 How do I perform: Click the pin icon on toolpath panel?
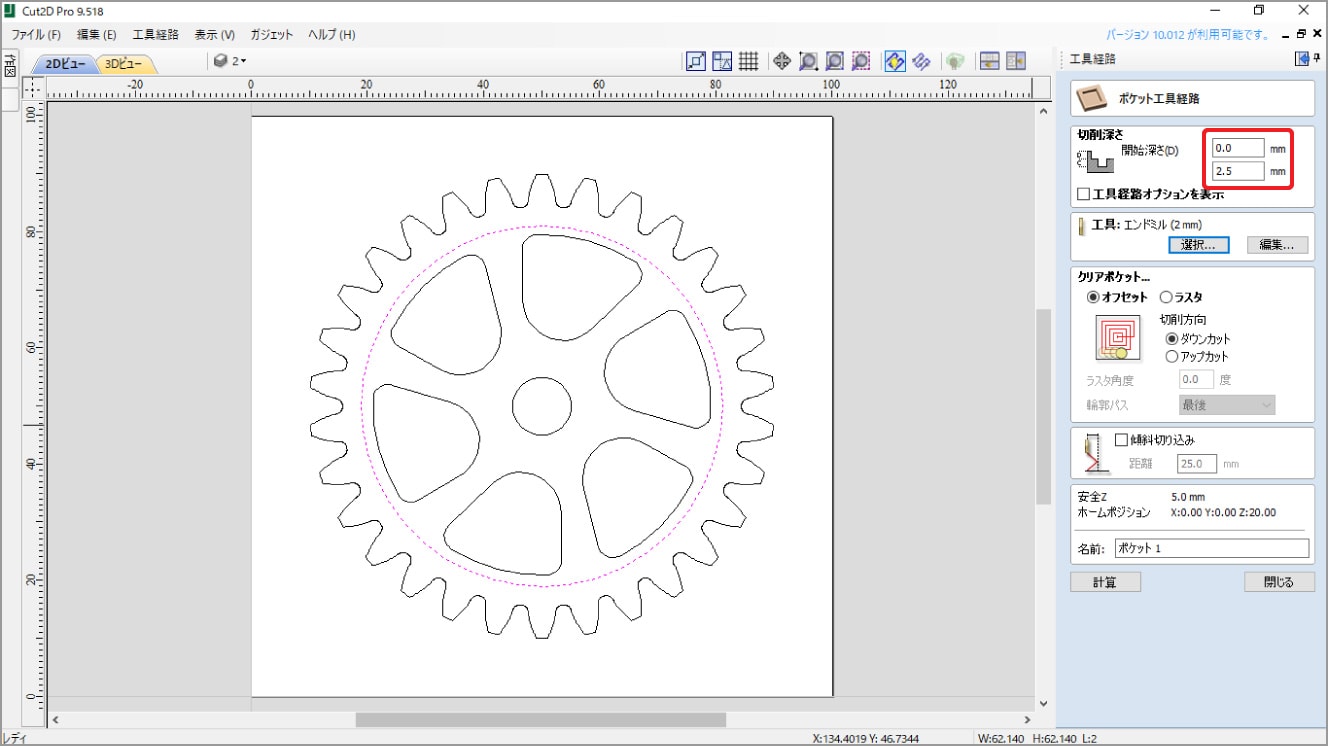[x=1317, y=59]
